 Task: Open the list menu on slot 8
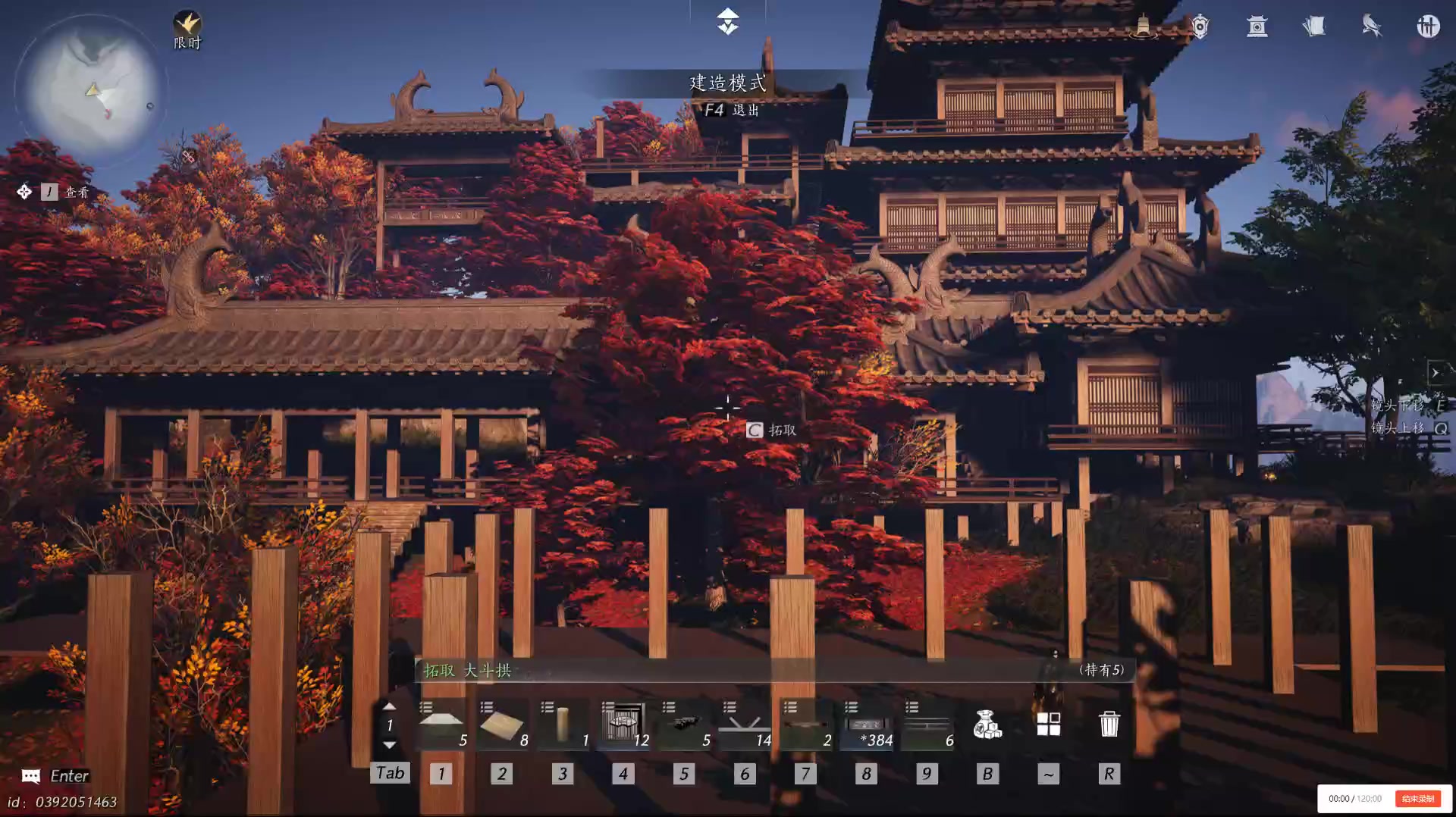[x=851, y=707]
